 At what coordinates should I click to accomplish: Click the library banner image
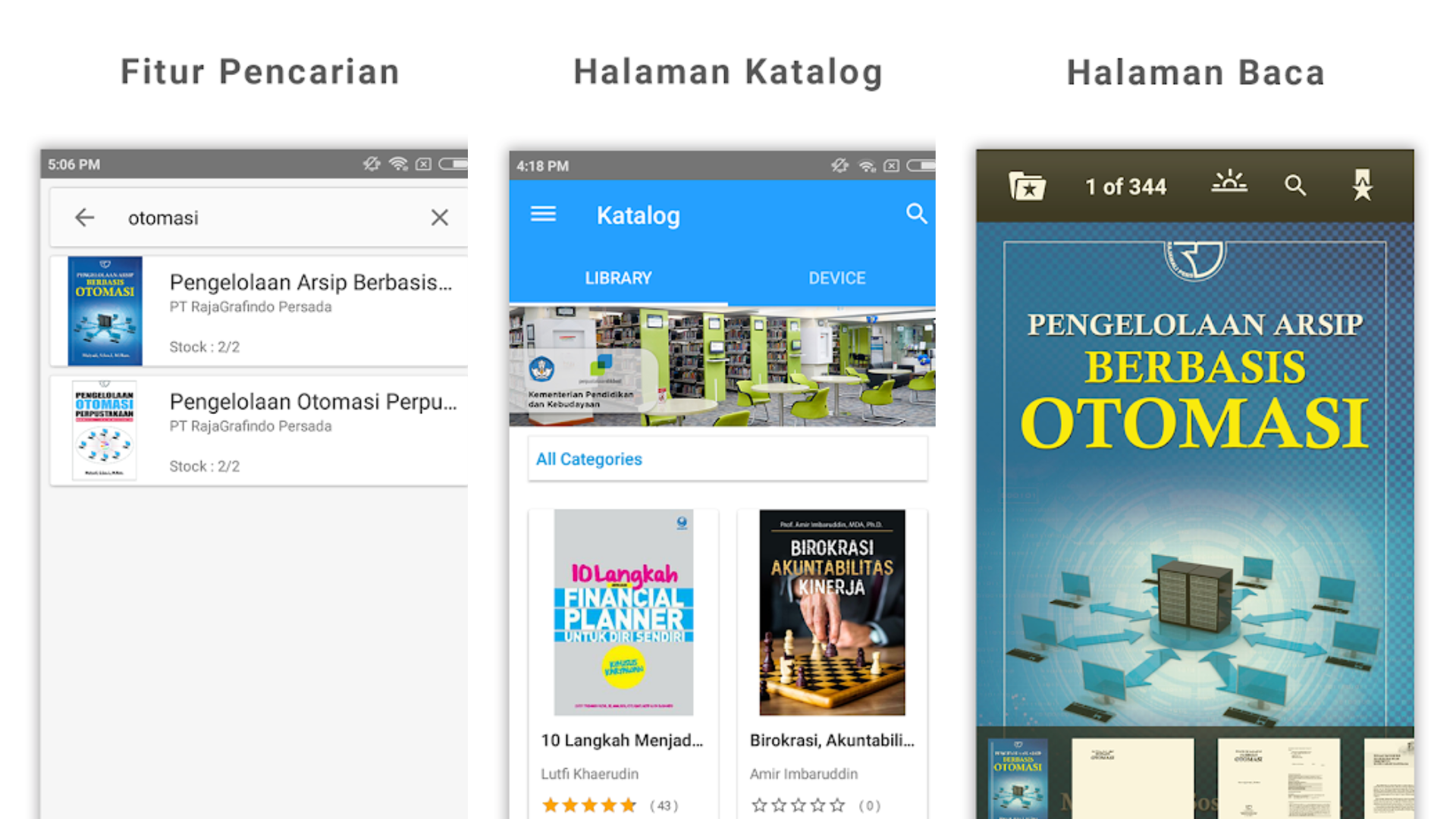pos(723,367)
